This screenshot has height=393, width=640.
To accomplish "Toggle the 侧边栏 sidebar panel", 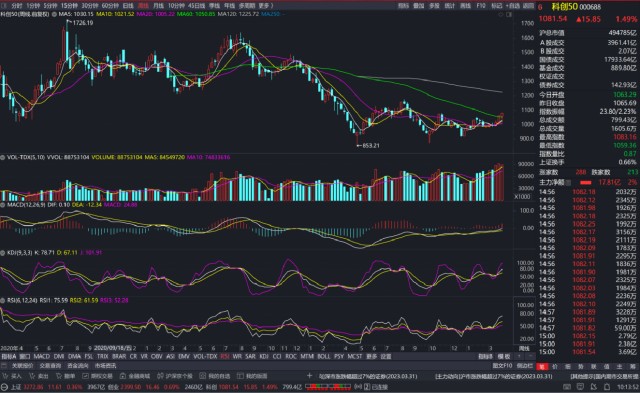I will coord(525,366).
